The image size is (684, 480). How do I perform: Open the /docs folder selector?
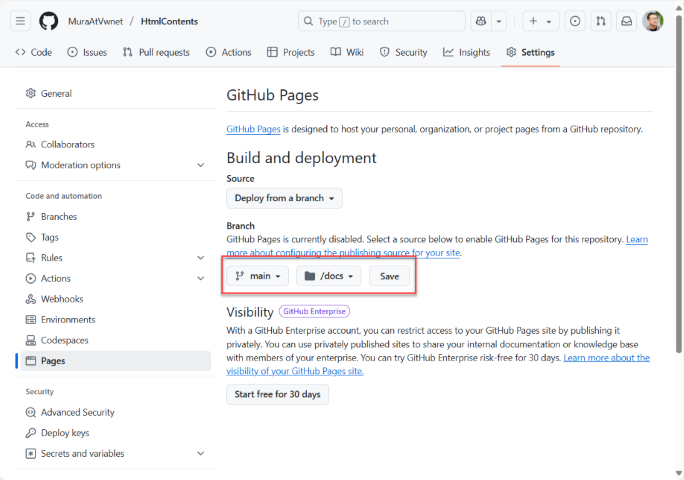328,276
